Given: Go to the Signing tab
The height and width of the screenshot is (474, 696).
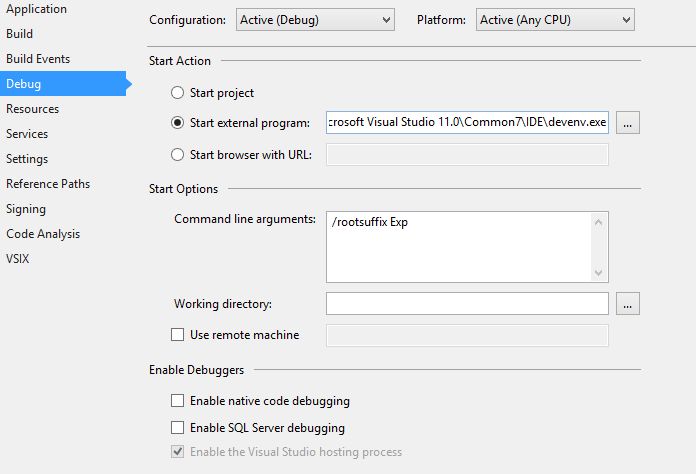Looking at the screenshot, I should [26, 209].
